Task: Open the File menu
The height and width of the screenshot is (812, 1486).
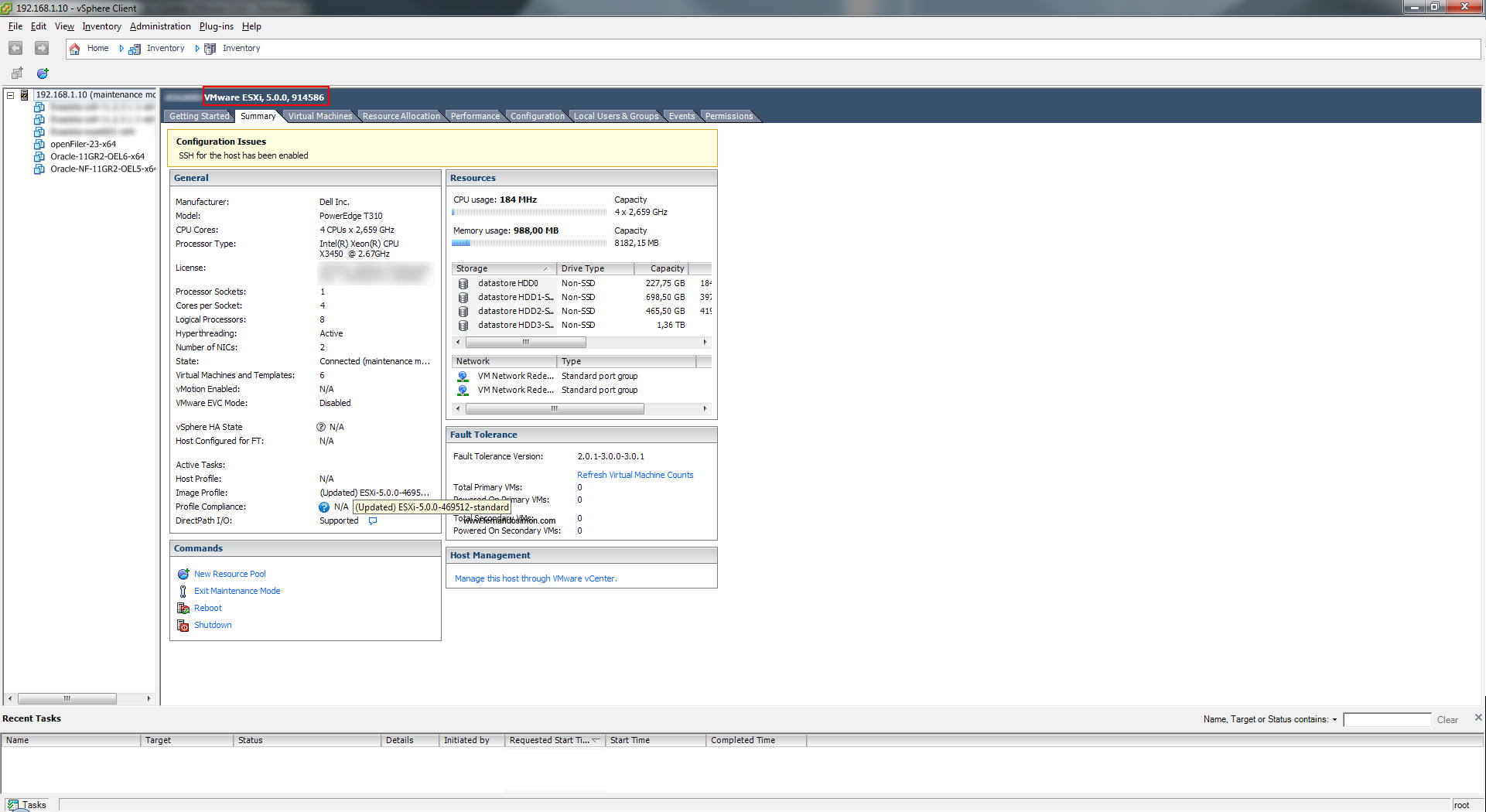Action: pyautogui.click(x=15, y=26)
